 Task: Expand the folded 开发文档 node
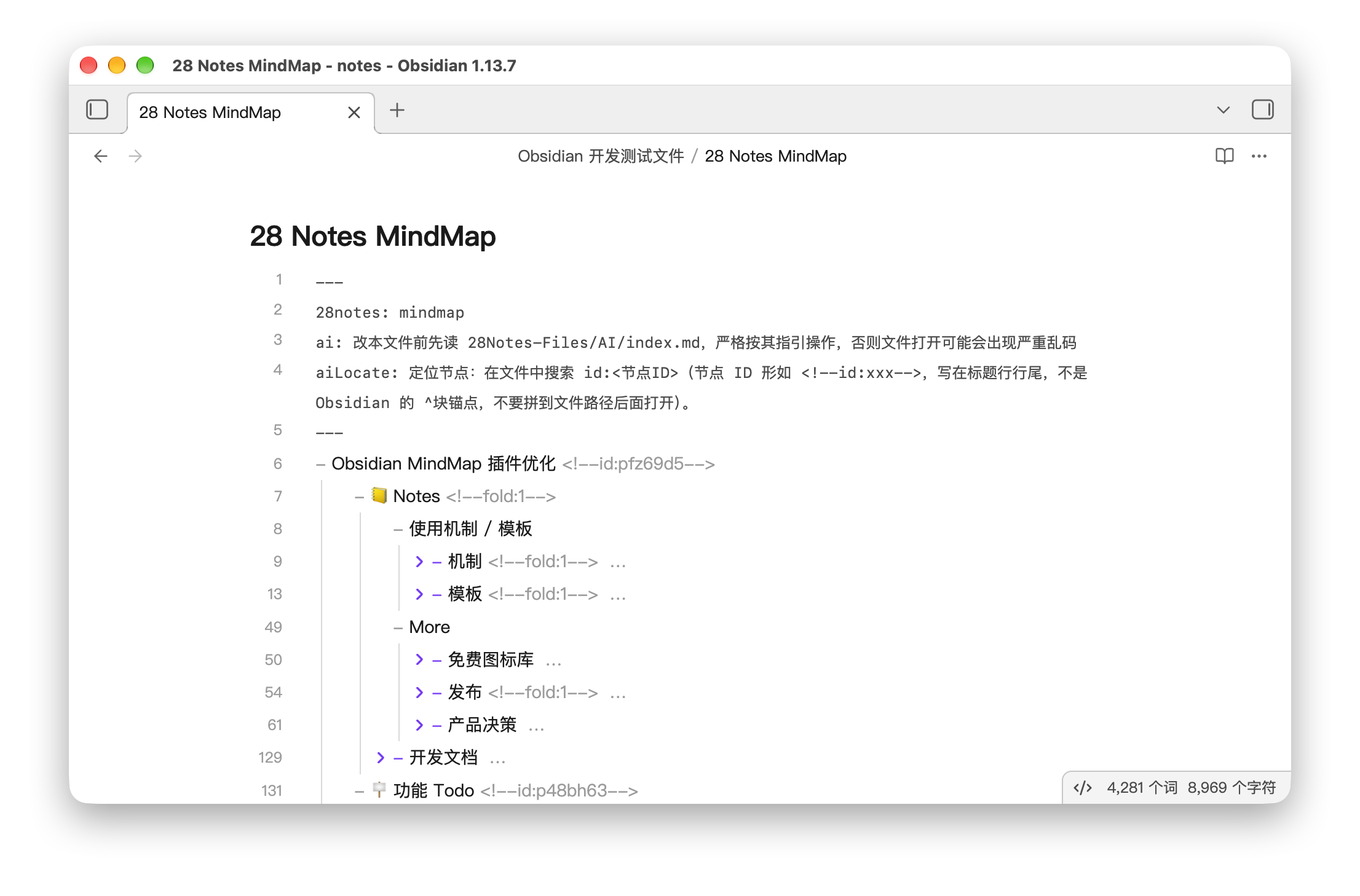(381, 757)
